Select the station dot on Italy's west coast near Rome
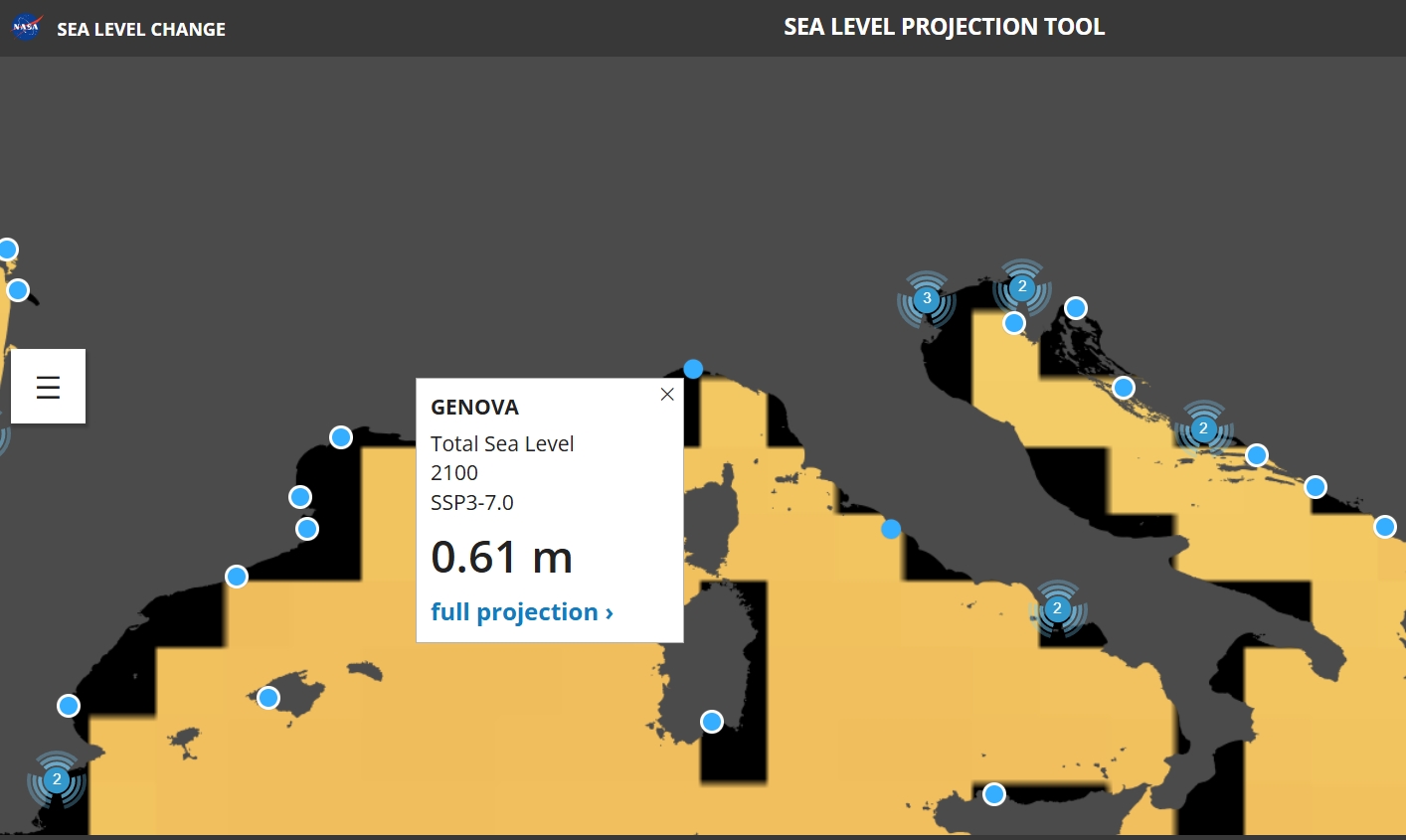Viewport: 1406px width, 840px height. click(x=891, y=529)
